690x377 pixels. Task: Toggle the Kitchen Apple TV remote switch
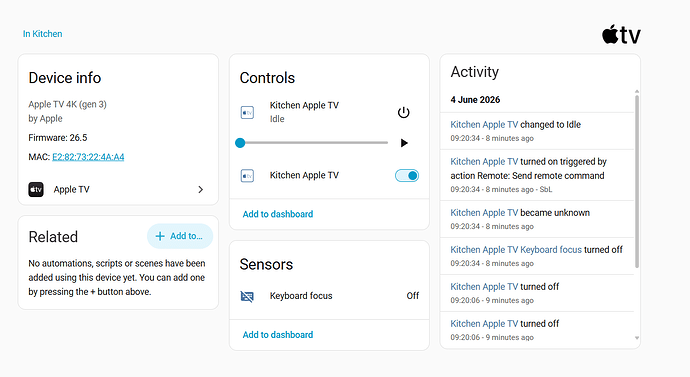[x=407, y=176]
